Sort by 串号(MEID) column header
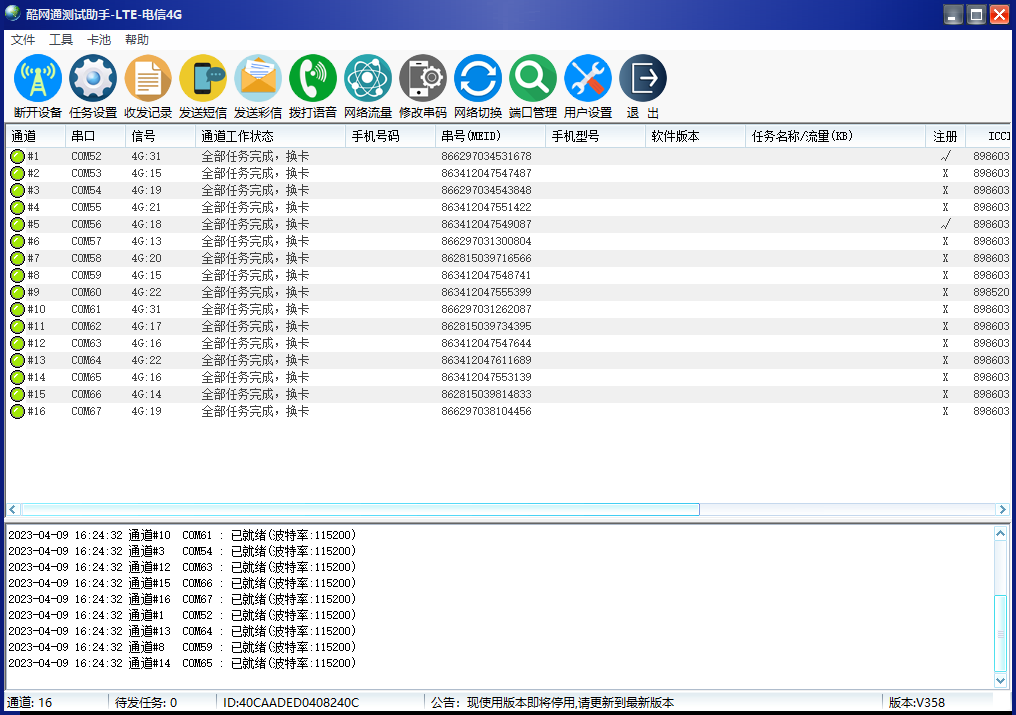The width and height of the screenshot is (1016, 715). coord(491,136)
